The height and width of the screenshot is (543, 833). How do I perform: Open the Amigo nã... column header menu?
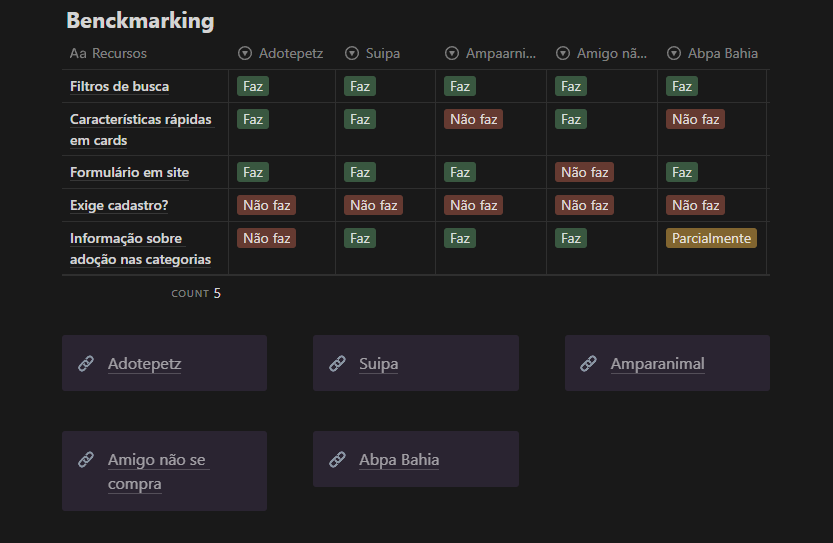(602, 53)
